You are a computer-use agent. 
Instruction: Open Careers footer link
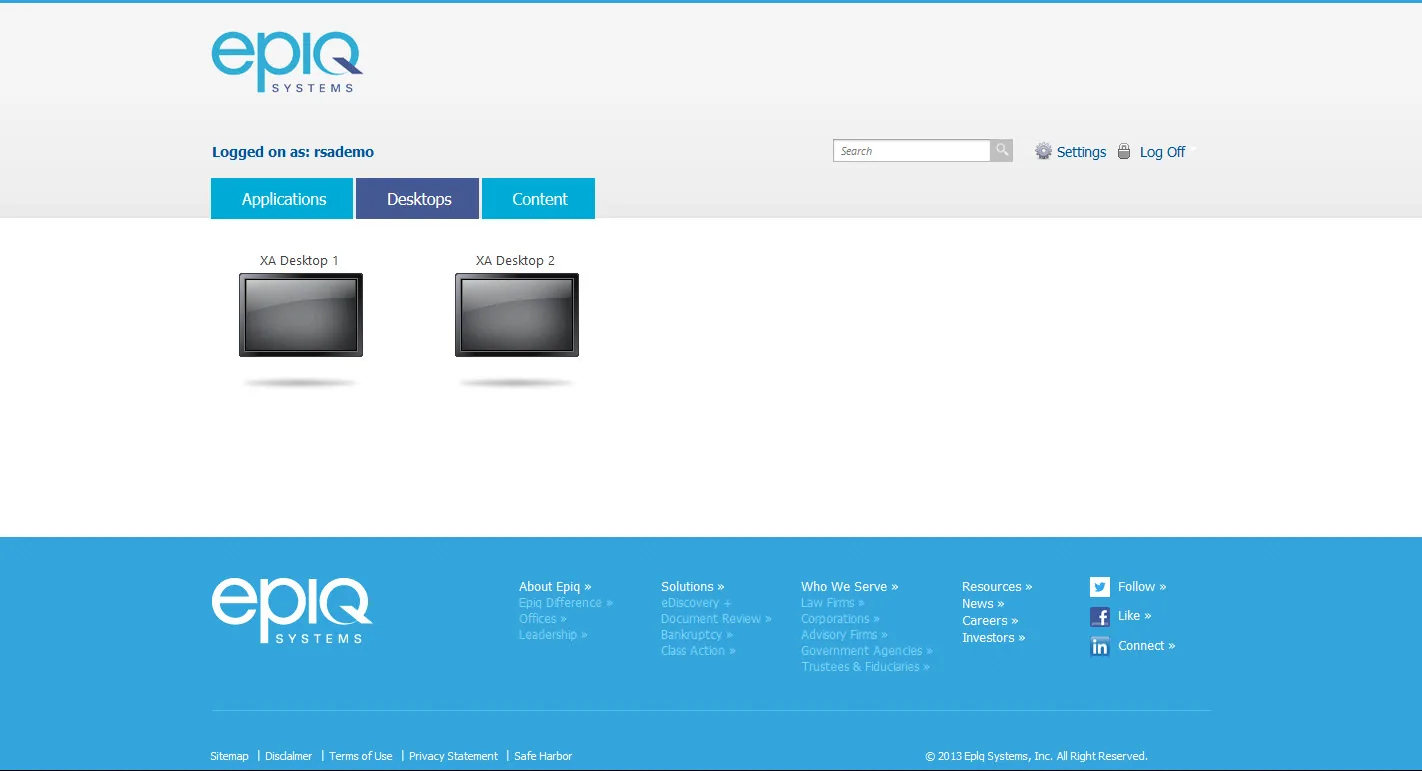[x=990, y=621]
